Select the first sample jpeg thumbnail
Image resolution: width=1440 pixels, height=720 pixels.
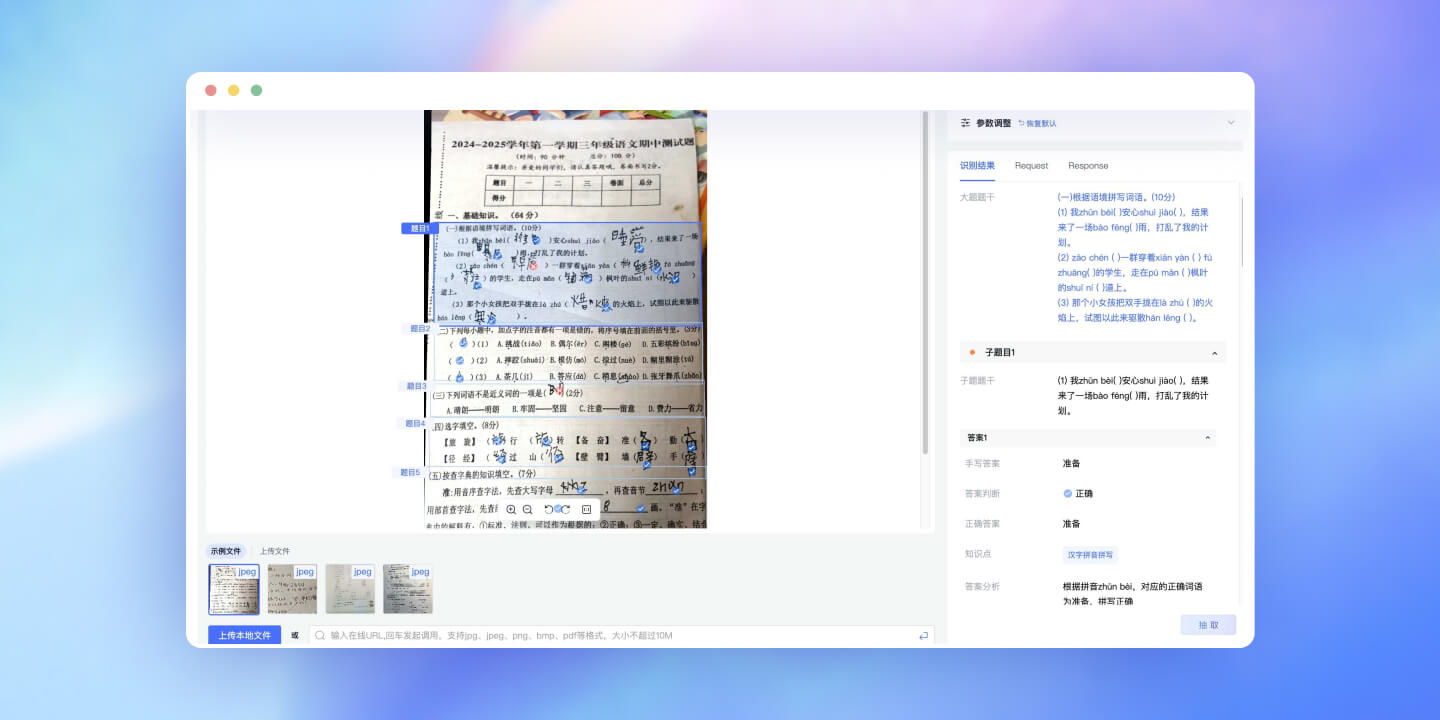(x=234, y=589)
